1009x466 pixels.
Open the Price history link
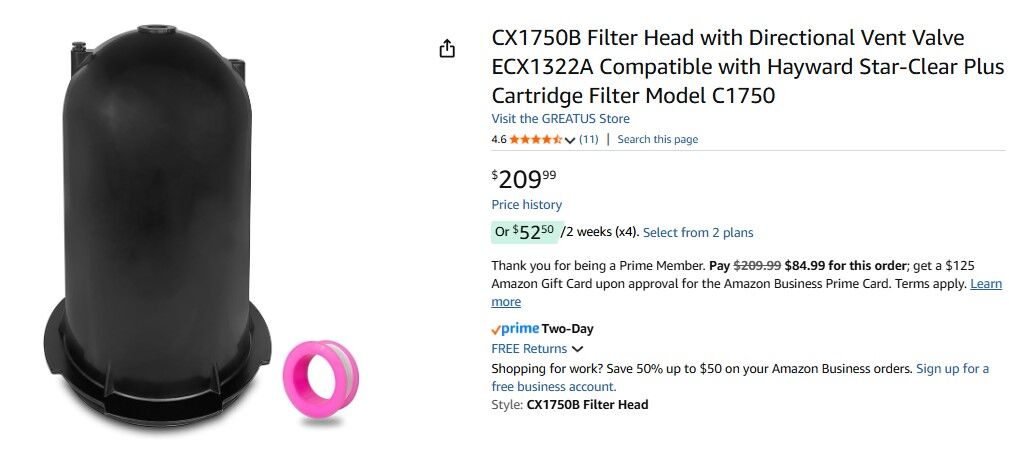coord(526,205)
